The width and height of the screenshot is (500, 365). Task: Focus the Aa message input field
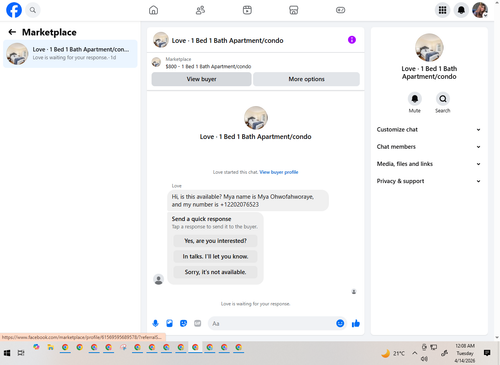coord(272,323)
